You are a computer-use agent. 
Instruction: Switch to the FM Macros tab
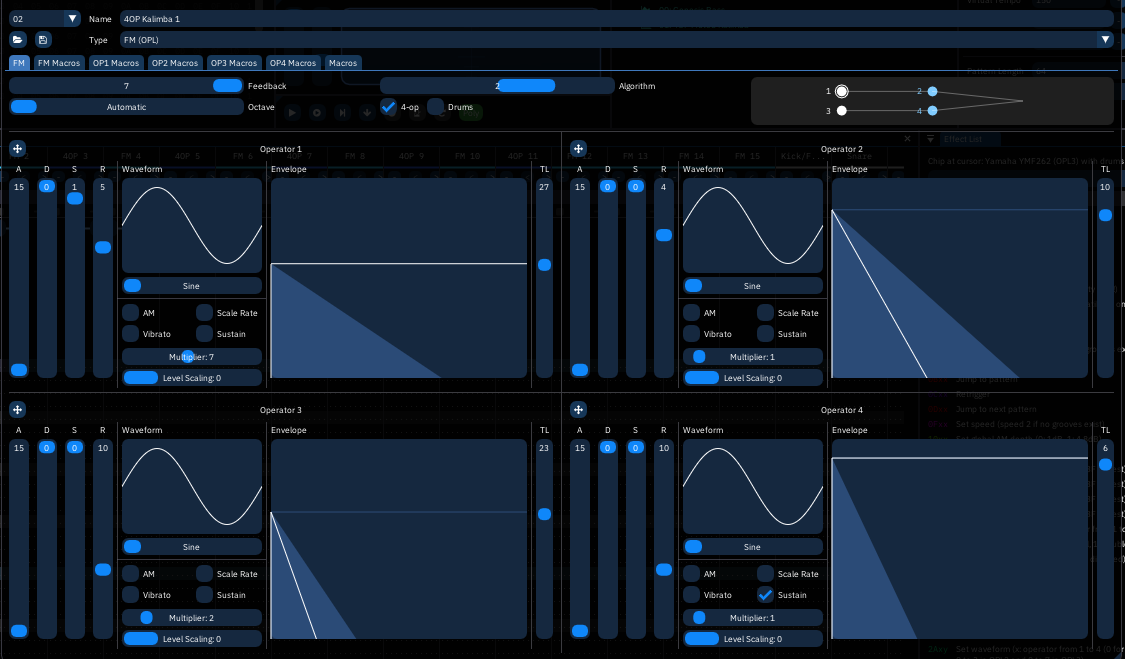(59, 63)
